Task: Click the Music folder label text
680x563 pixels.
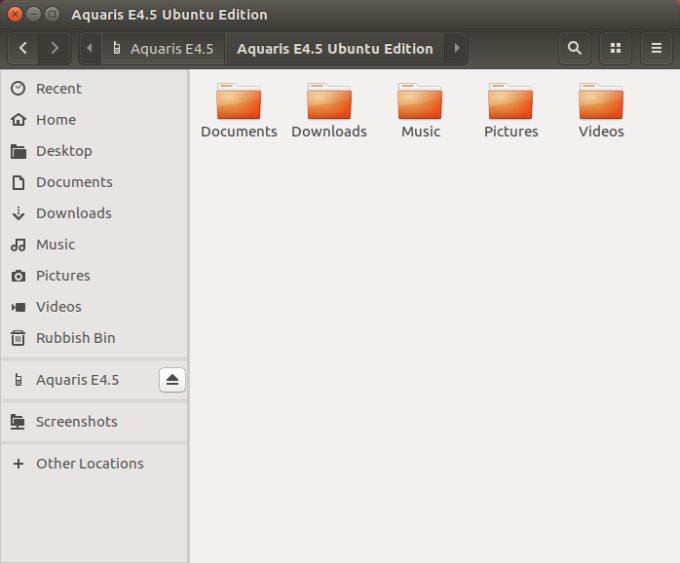Action: click(421, 131)
